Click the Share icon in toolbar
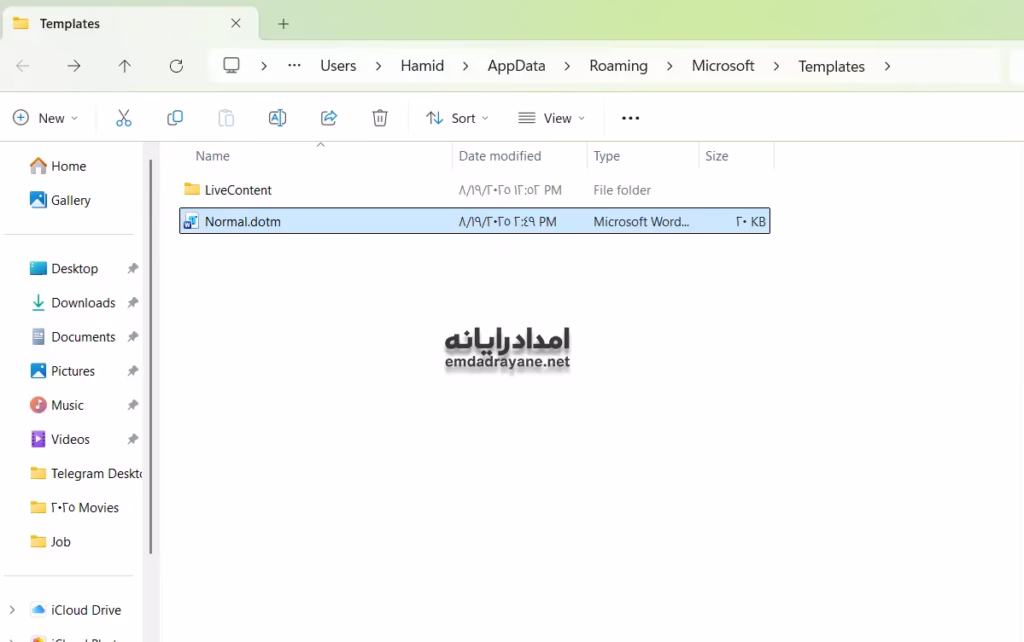 329,118
